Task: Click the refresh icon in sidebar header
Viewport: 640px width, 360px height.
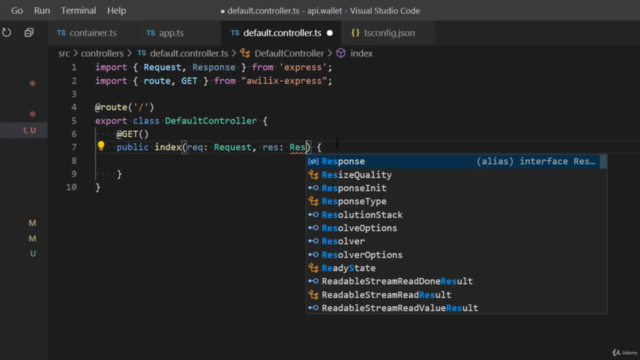Action: (7, 33)
